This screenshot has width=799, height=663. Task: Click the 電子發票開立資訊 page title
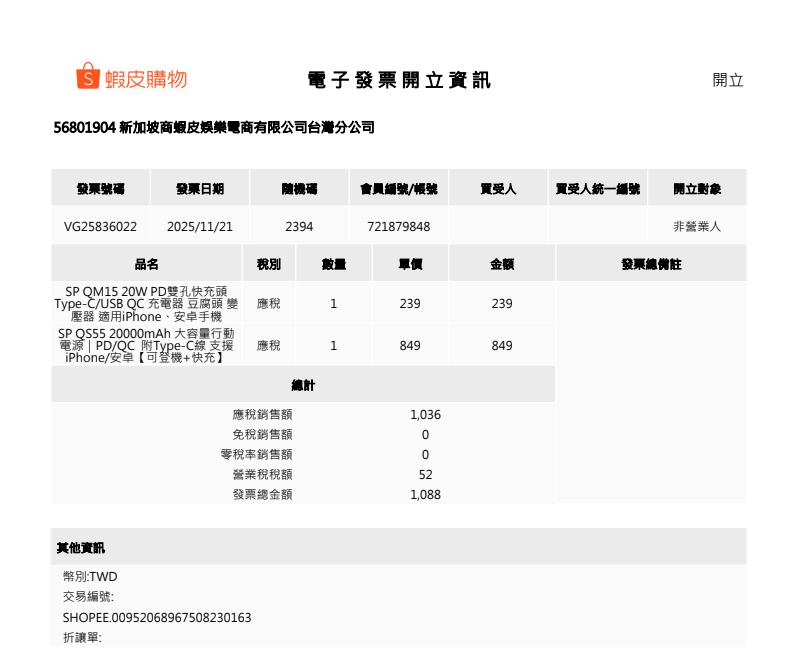[x=399, y=80]
